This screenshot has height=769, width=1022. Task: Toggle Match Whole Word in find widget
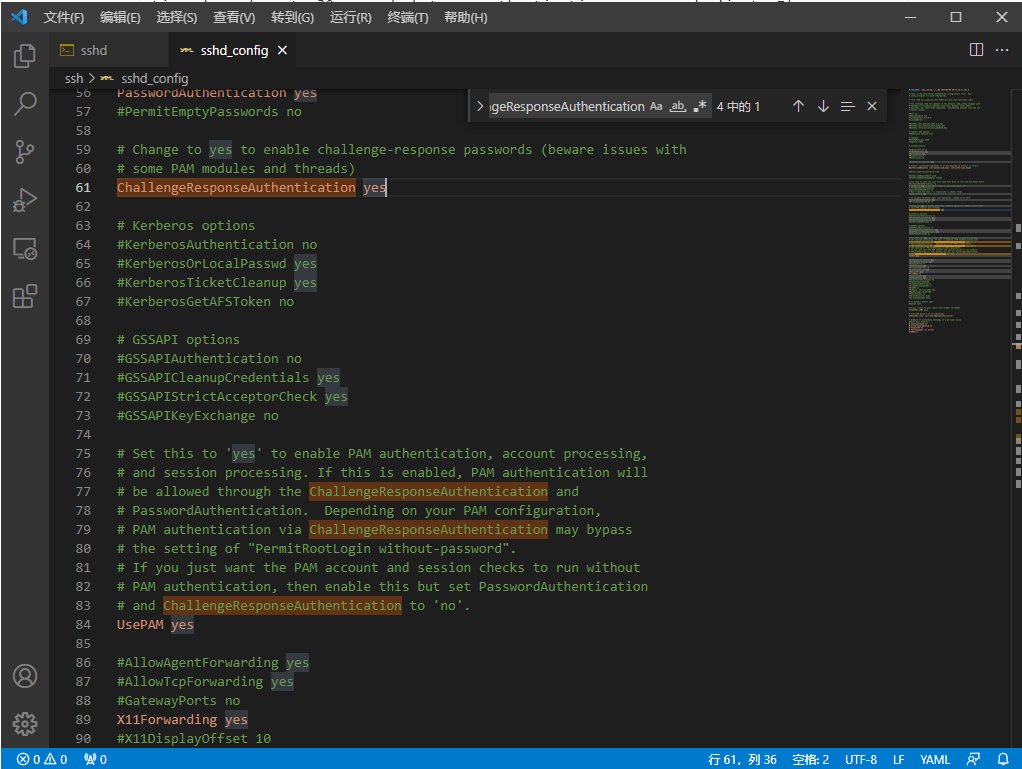678,106
